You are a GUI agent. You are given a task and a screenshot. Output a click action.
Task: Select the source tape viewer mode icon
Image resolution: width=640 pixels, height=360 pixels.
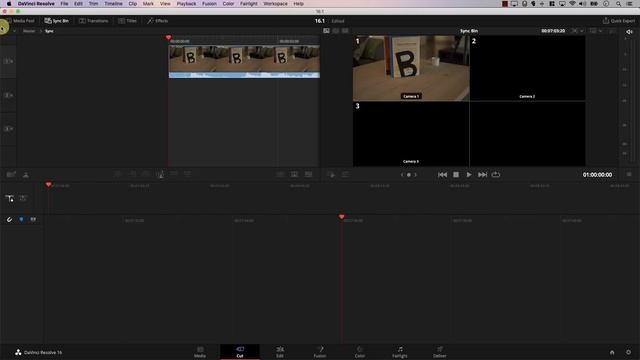pos(336,31)
